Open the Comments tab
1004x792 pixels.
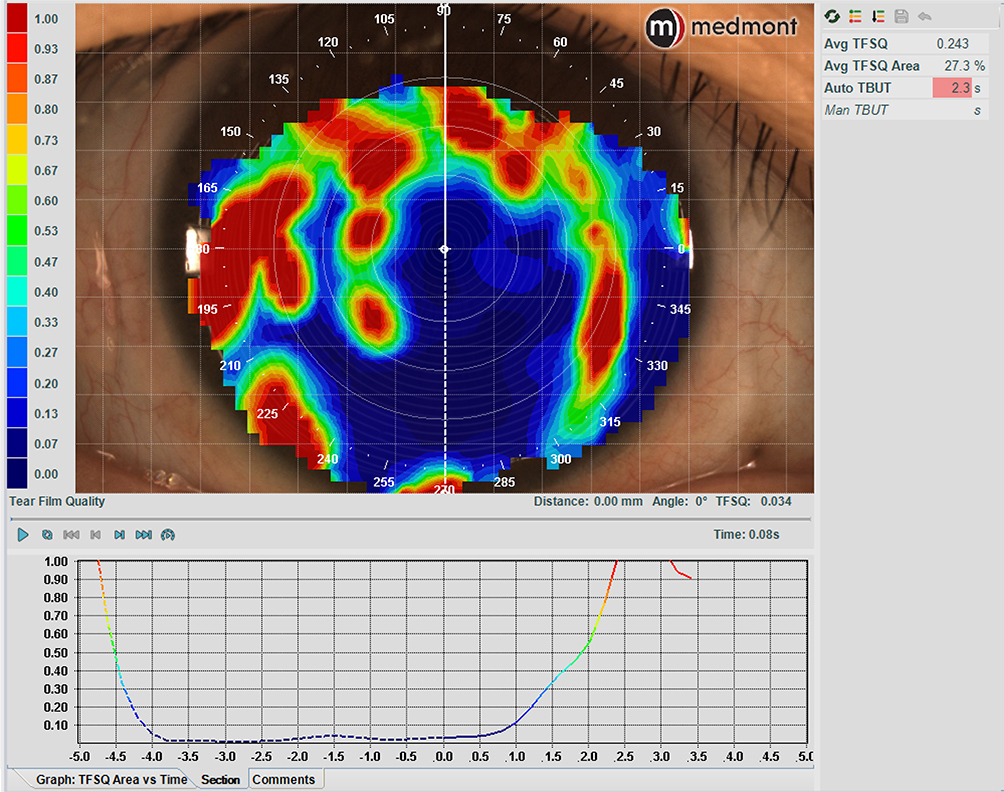[x=284, y=779]
